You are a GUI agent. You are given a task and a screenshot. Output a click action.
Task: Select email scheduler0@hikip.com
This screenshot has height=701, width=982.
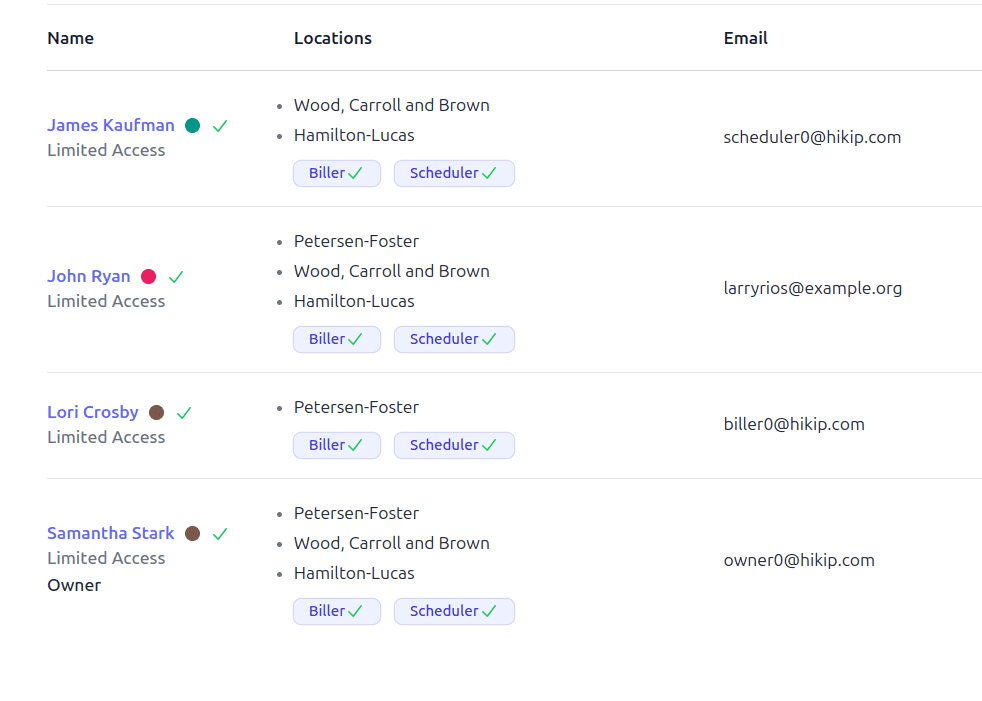[x=812, y=137]
